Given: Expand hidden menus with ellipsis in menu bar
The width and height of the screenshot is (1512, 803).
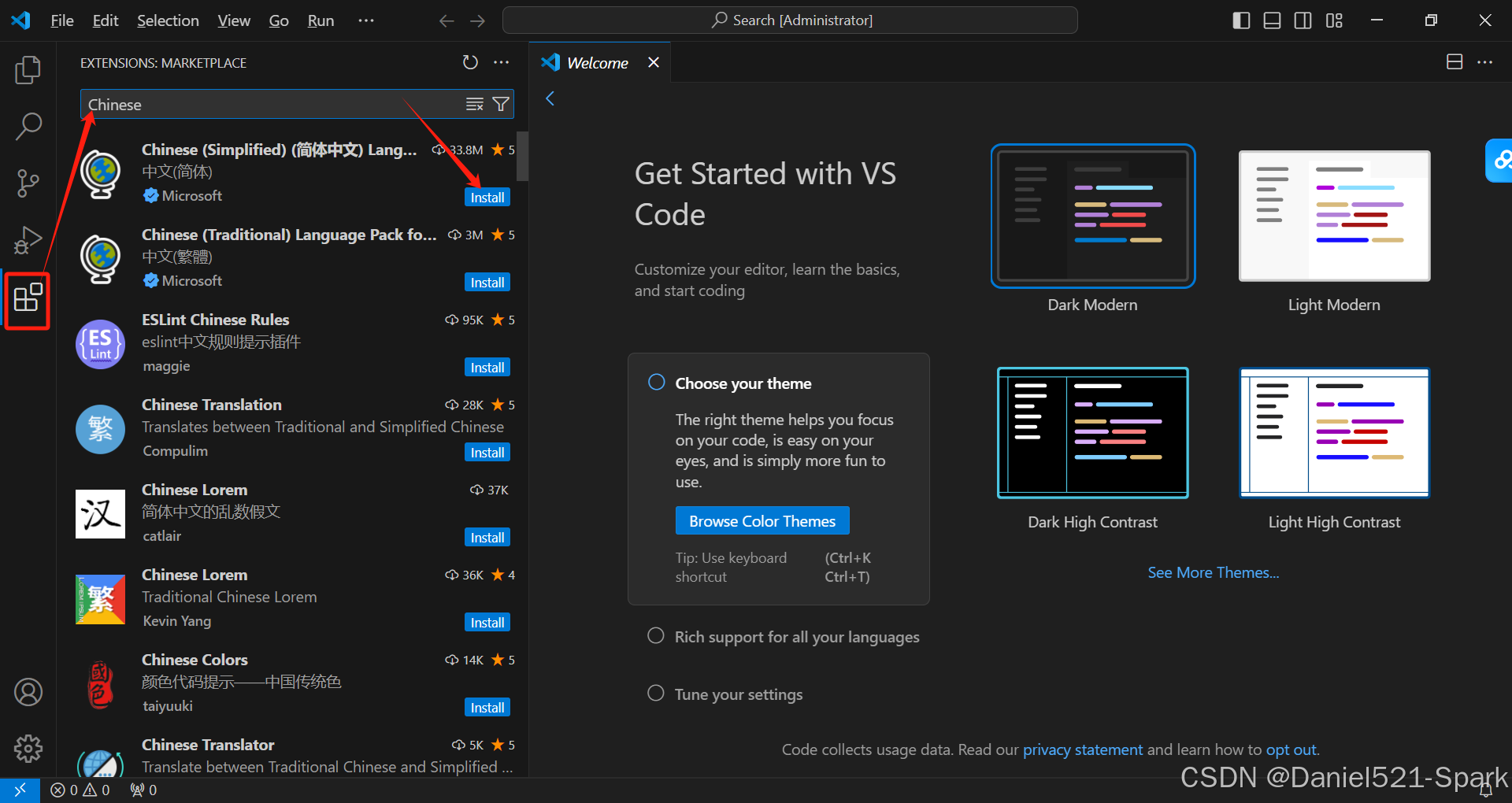Looking at the screenshot, I should (366, 20).
